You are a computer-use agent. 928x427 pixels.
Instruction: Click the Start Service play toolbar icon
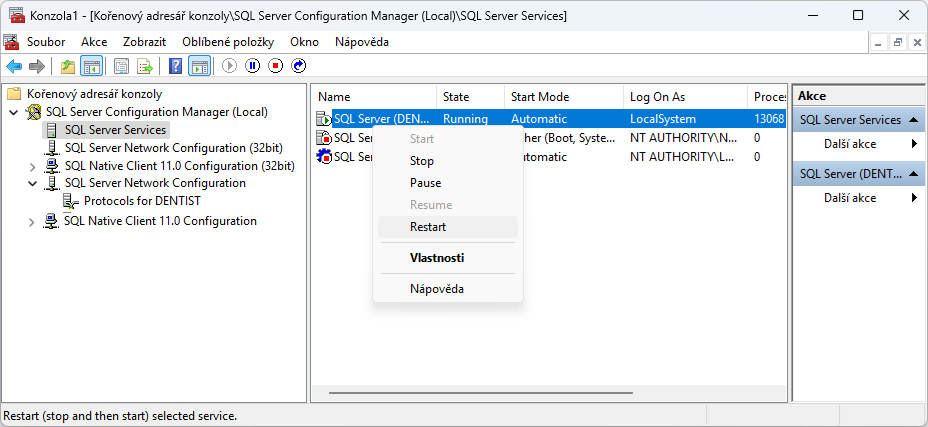click(230, 66)
